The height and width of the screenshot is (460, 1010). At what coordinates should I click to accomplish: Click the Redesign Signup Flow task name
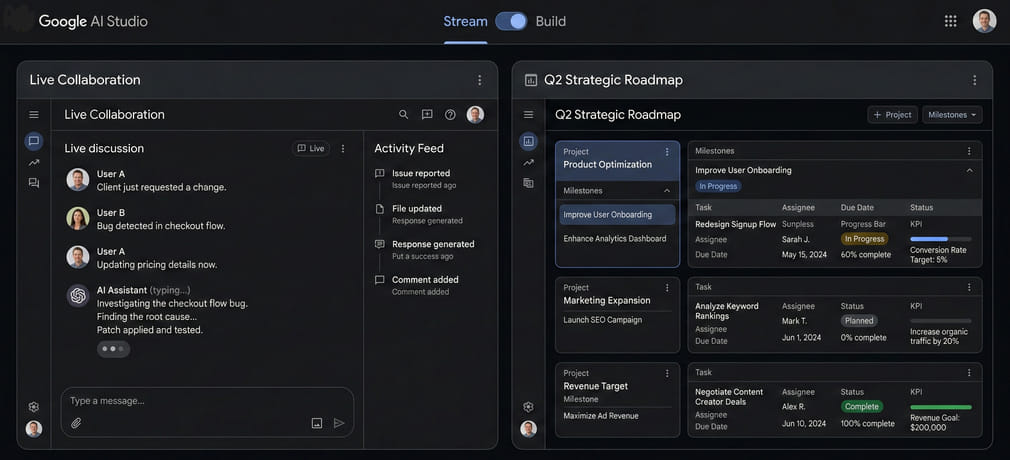pyautogui.click(x=736, y=224)
